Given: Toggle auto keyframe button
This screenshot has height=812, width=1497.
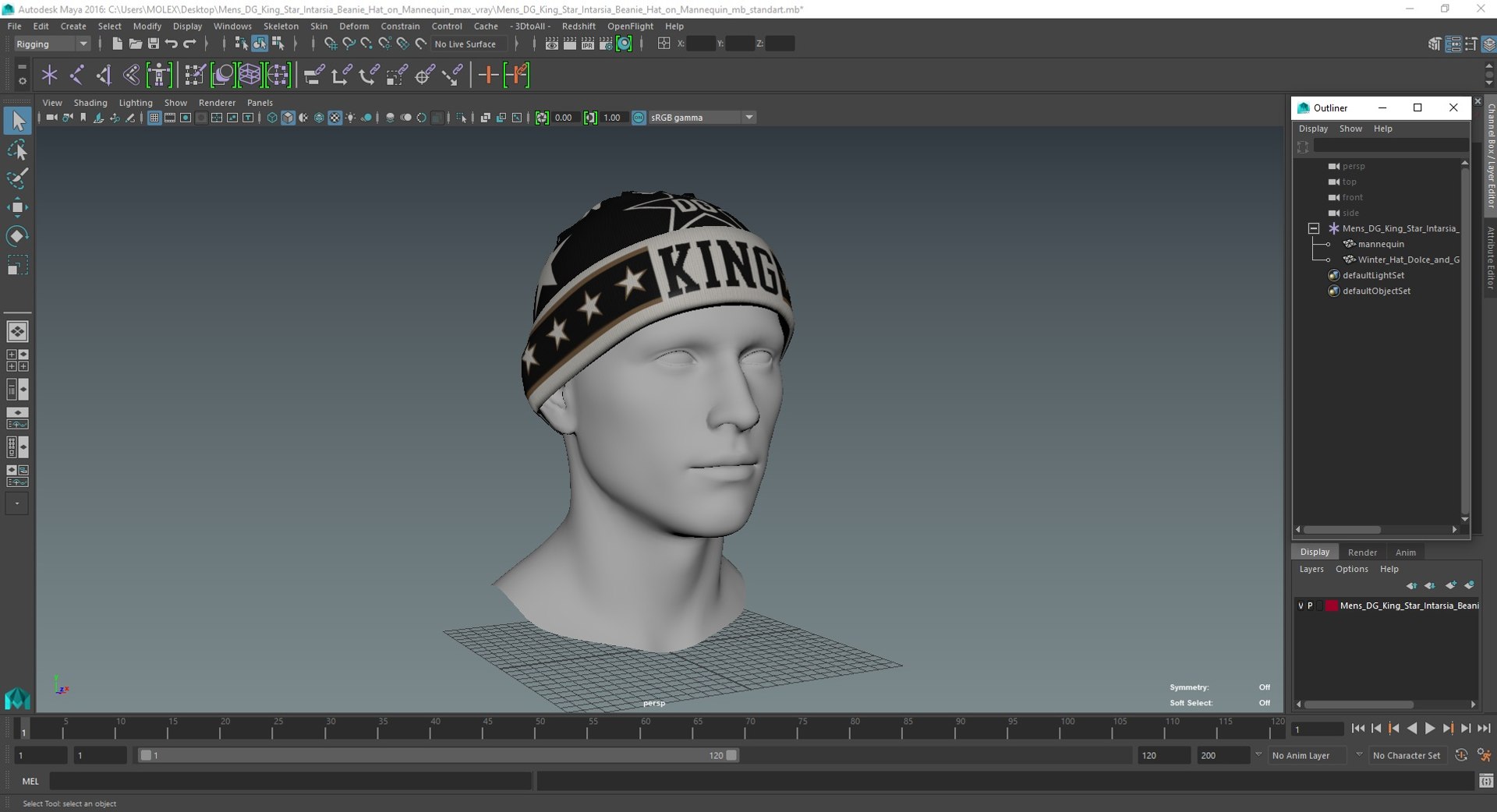Looking at the screenshot, I should tap(1461, 755).
